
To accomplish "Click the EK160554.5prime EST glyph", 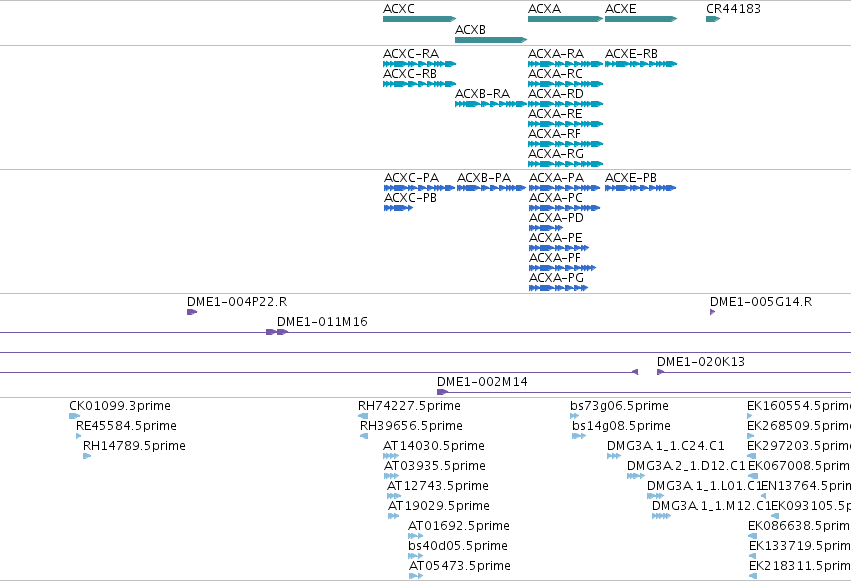I will coord(750,416).
